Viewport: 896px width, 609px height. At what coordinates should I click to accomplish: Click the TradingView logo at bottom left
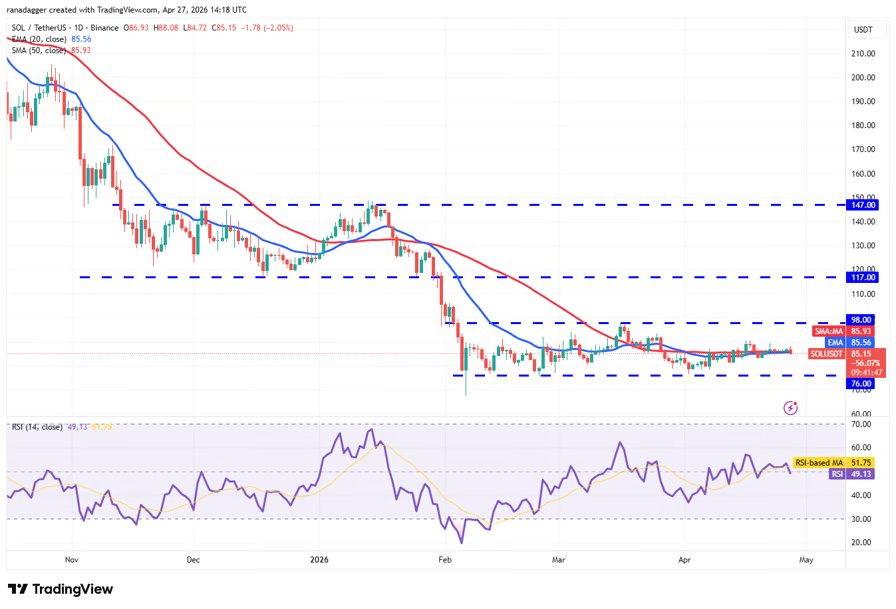pos(60,589)
